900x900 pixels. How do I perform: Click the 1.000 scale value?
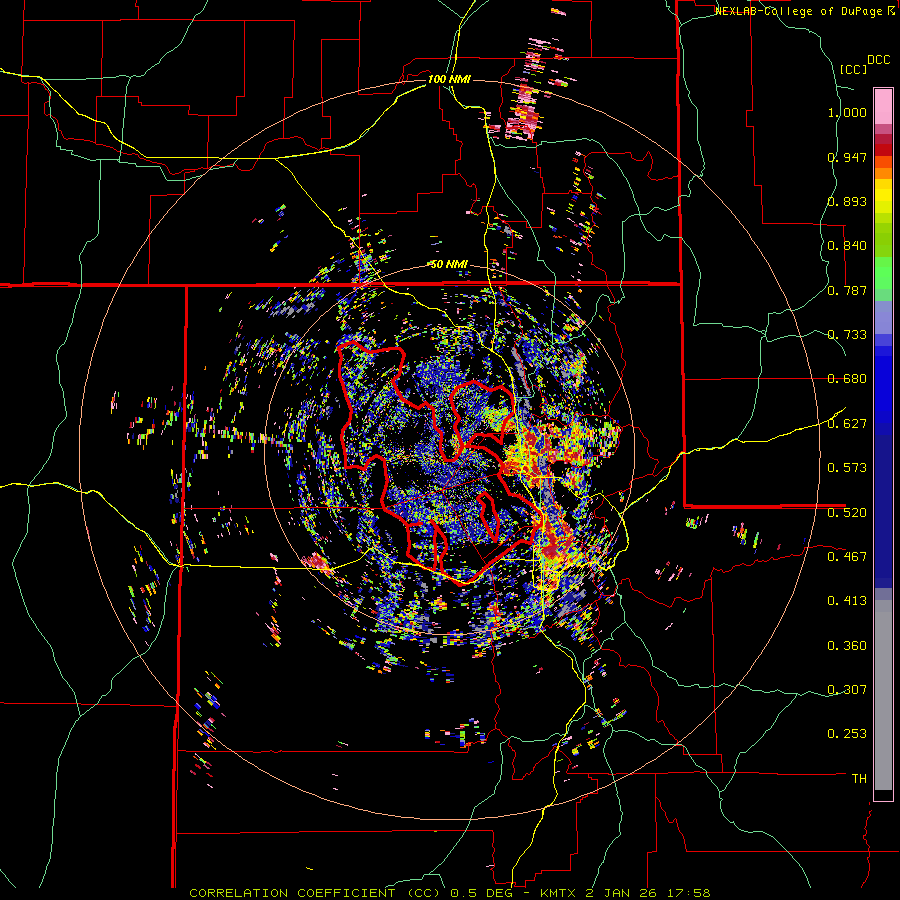(x=847, y=112)
